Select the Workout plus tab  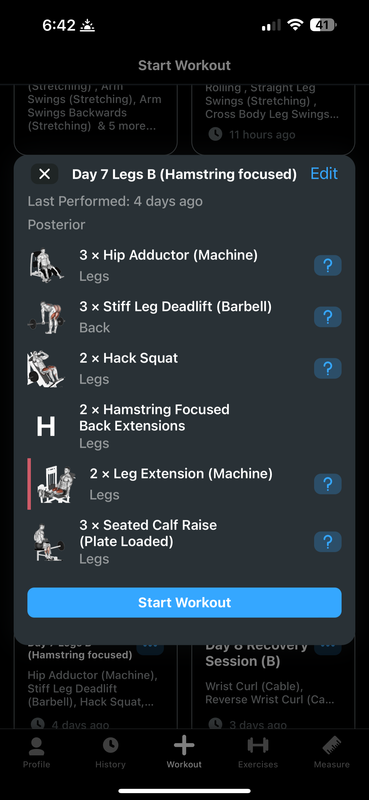[x=184, y=753]
